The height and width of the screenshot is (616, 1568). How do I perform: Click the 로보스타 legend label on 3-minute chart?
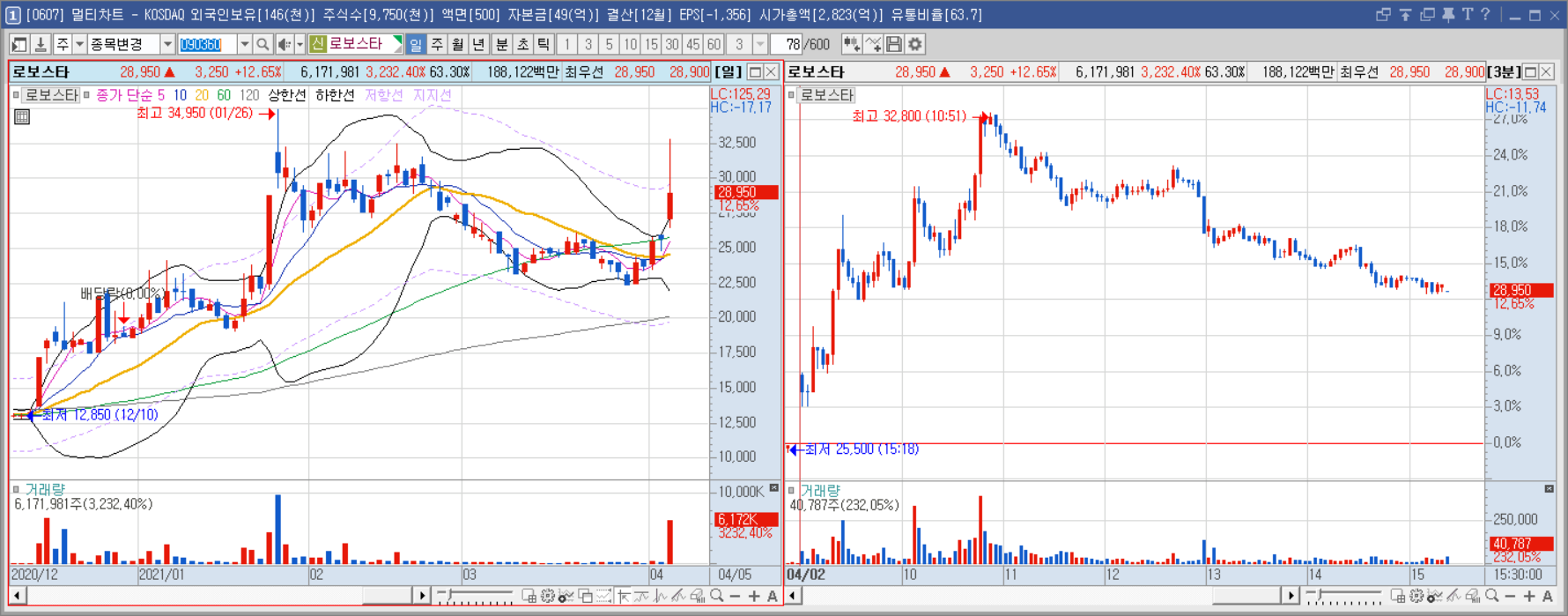click(x=826, y=95)
